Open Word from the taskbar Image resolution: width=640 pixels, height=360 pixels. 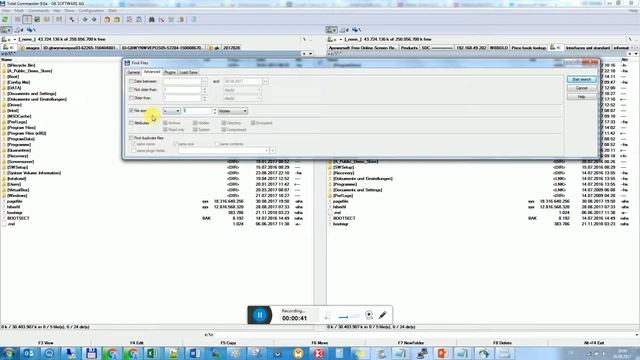pyautogui.click(x=194, y=353)
